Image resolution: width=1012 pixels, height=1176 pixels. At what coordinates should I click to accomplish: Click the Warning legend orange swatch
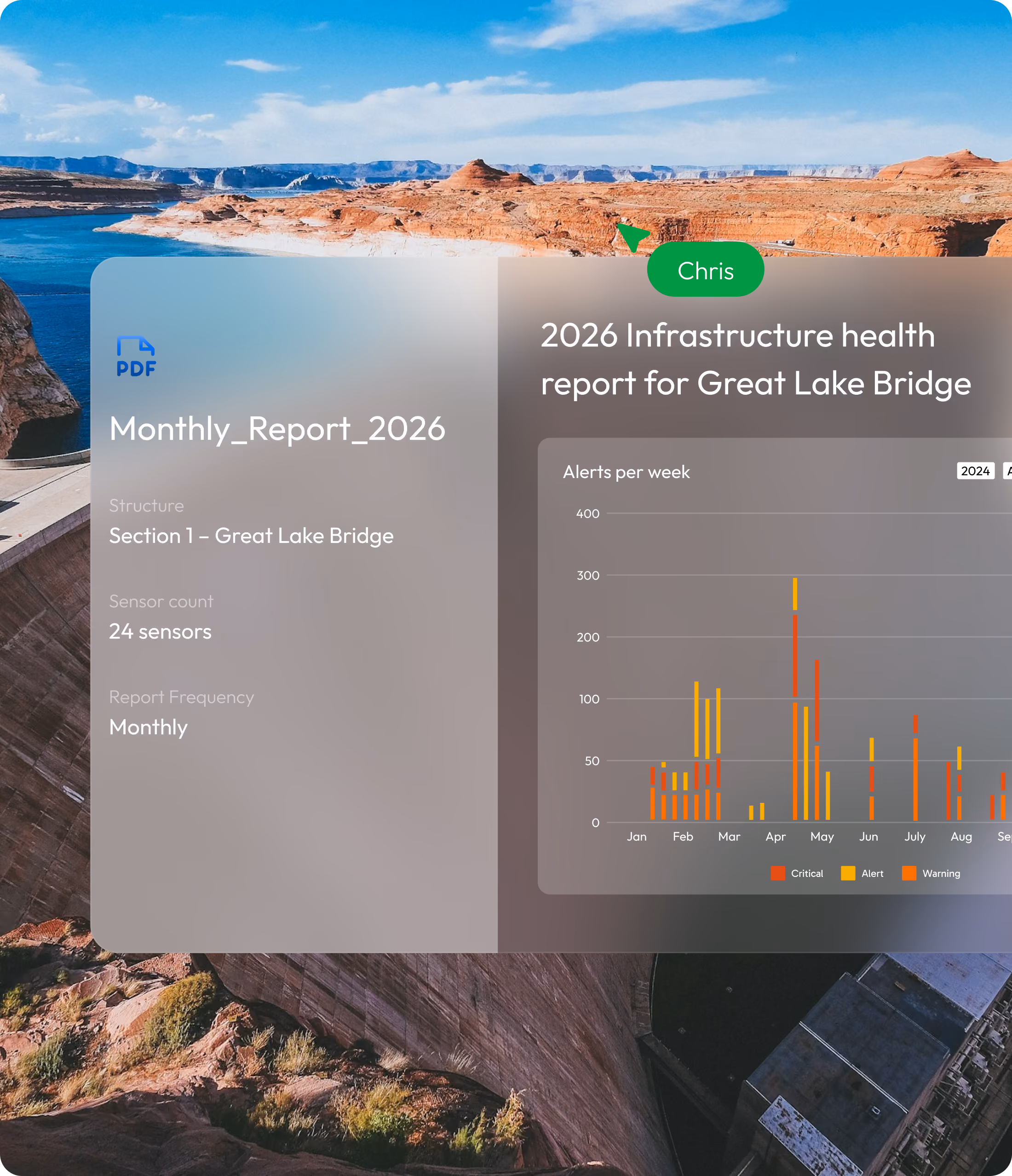pyautogui.click(x=908, y=873)
